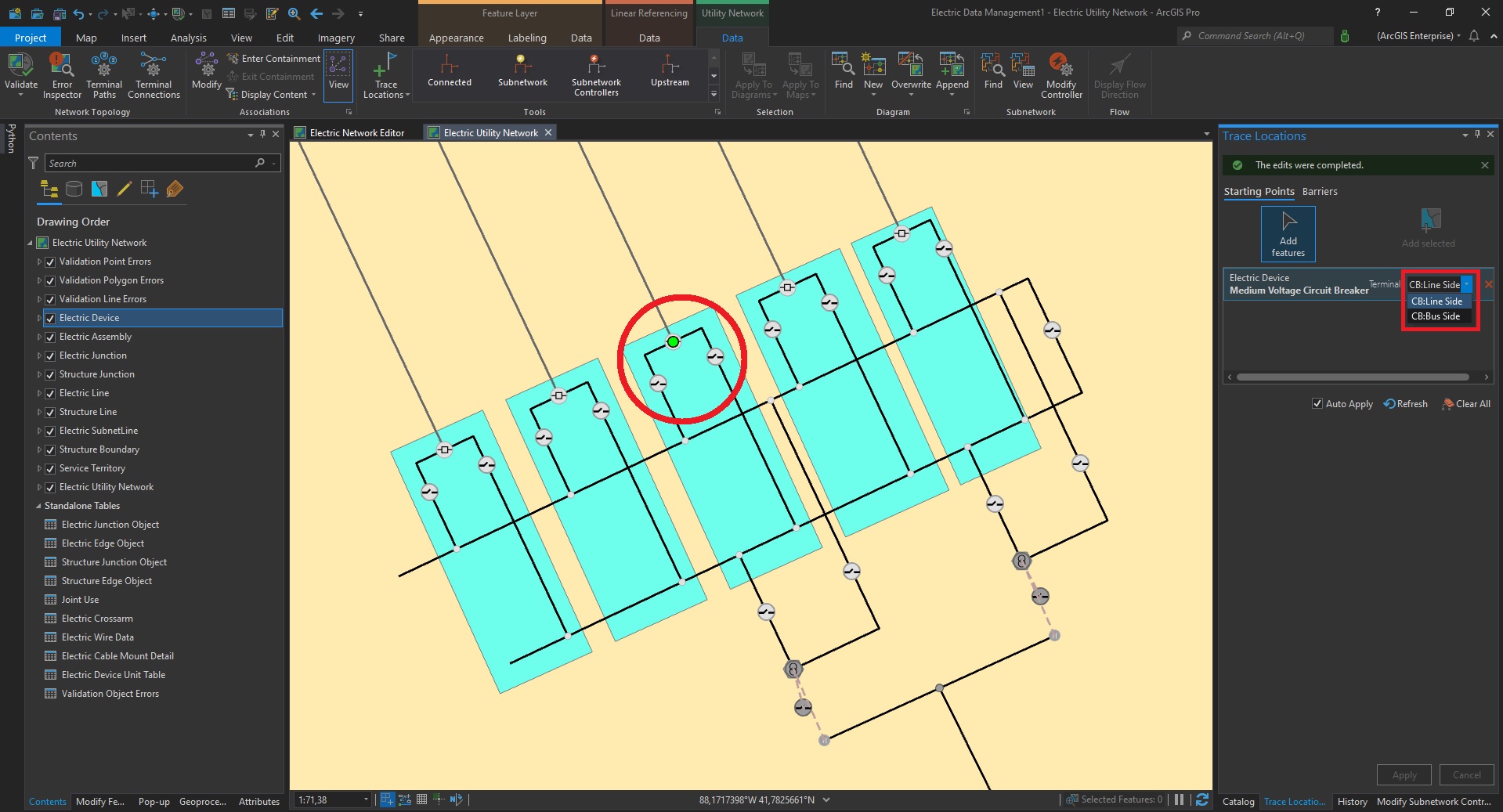Expand the Structure Line layer
The width and height of the screenshot is (1503, 812).
coord(39,412)
